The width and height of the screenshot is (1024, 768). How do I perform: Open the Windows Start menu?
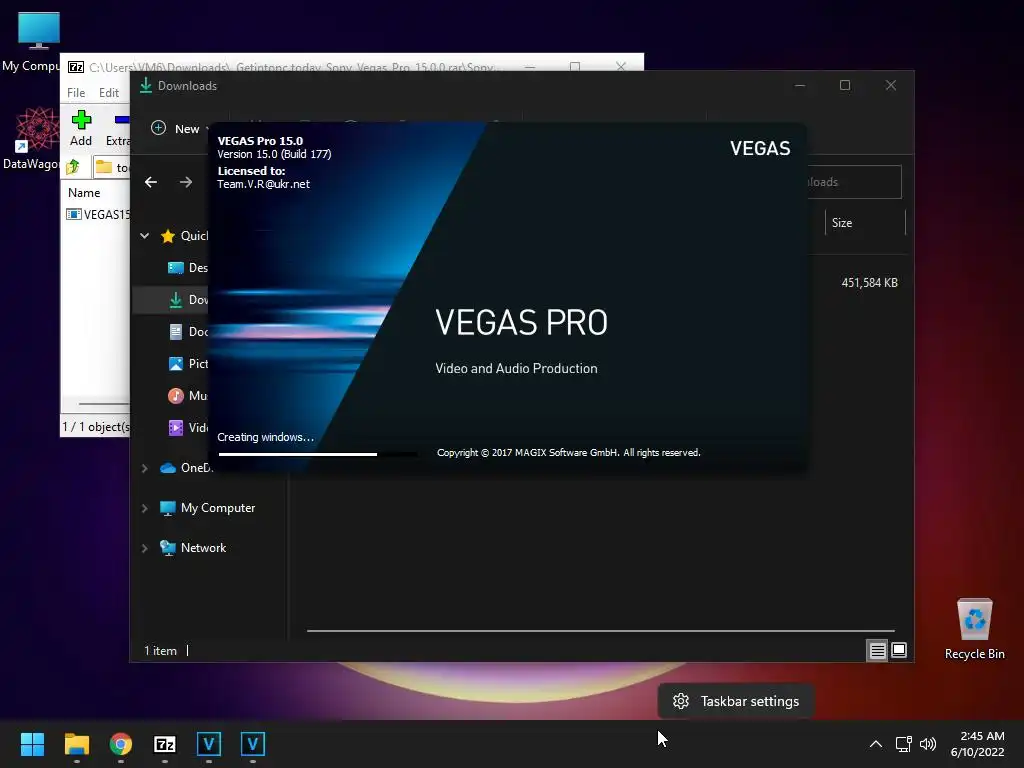point(32,744)
